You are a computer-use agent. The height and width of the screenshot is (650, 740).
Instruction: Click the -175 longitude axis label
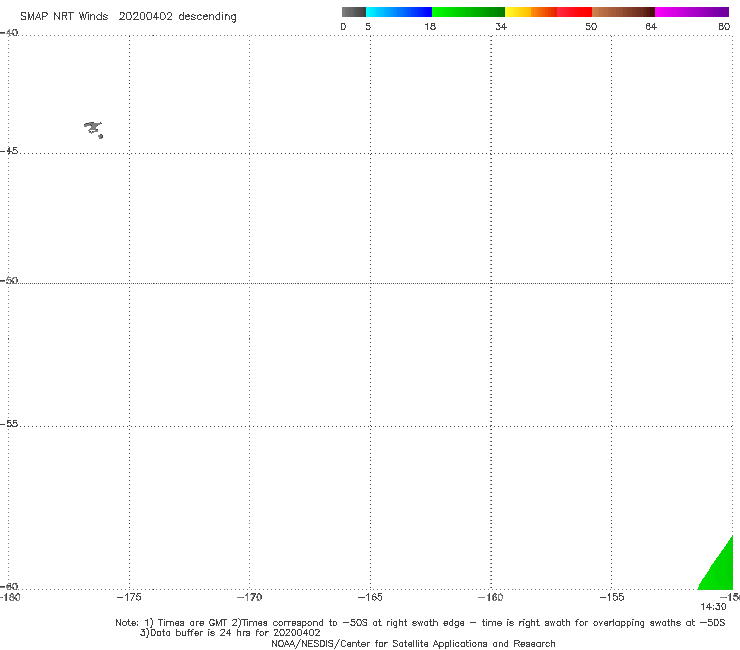click(x=129, y=597)
